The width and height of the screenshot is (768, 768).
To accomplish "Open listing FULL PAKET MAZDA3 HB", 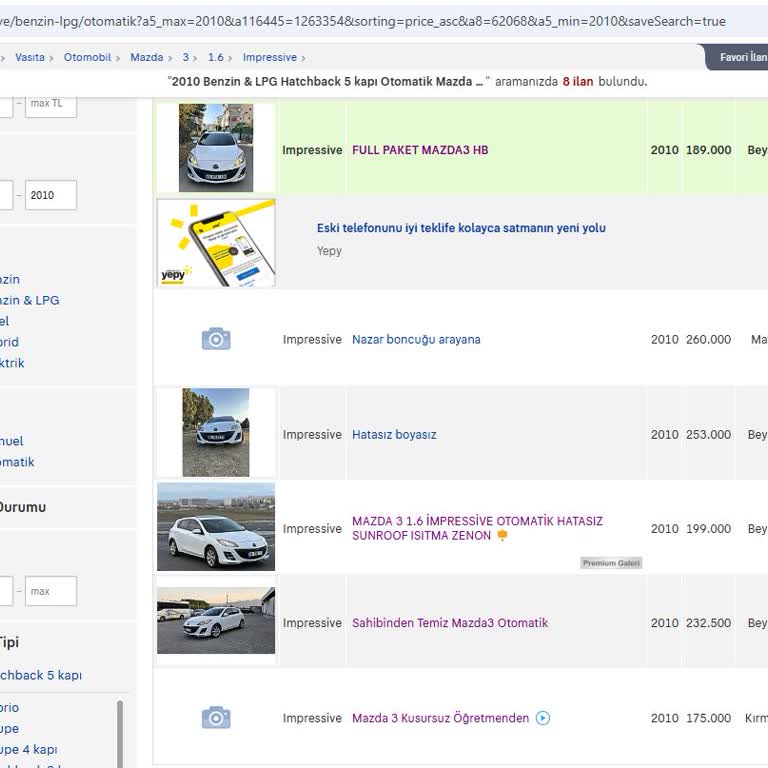I will click(420, 150).
